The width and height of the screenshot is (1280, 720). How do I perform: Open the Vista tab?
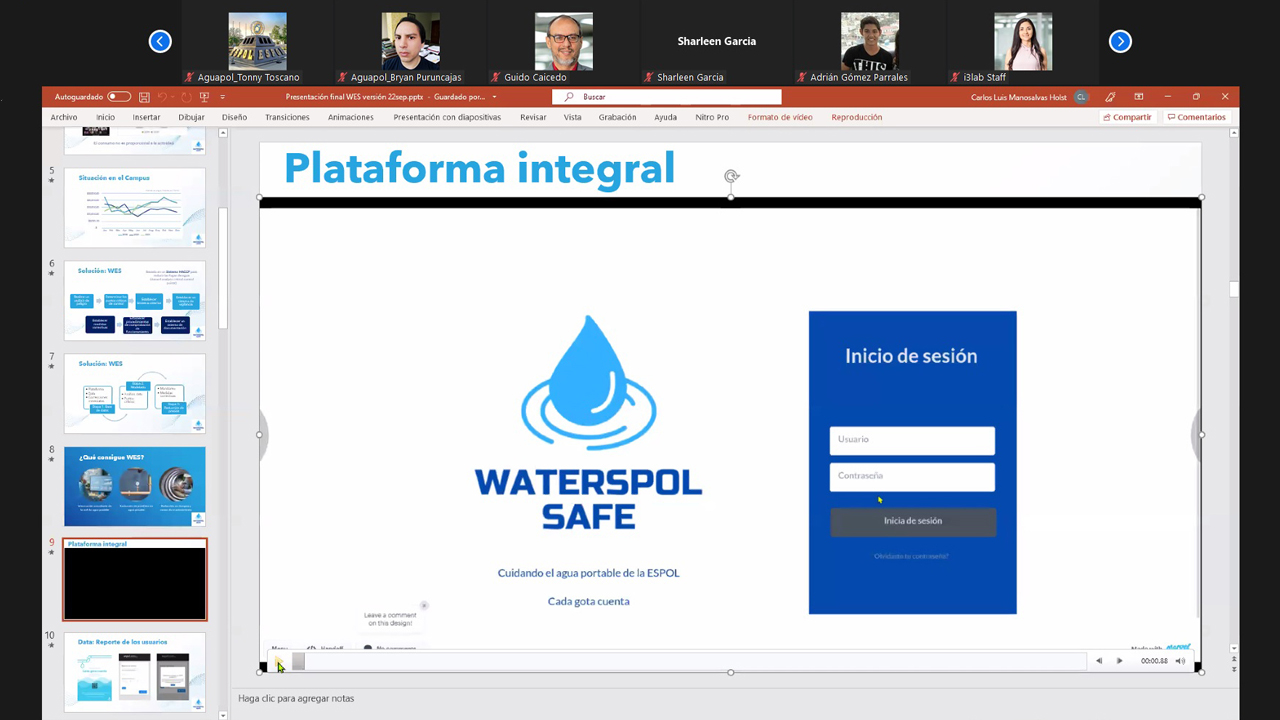tap(572, 117)
